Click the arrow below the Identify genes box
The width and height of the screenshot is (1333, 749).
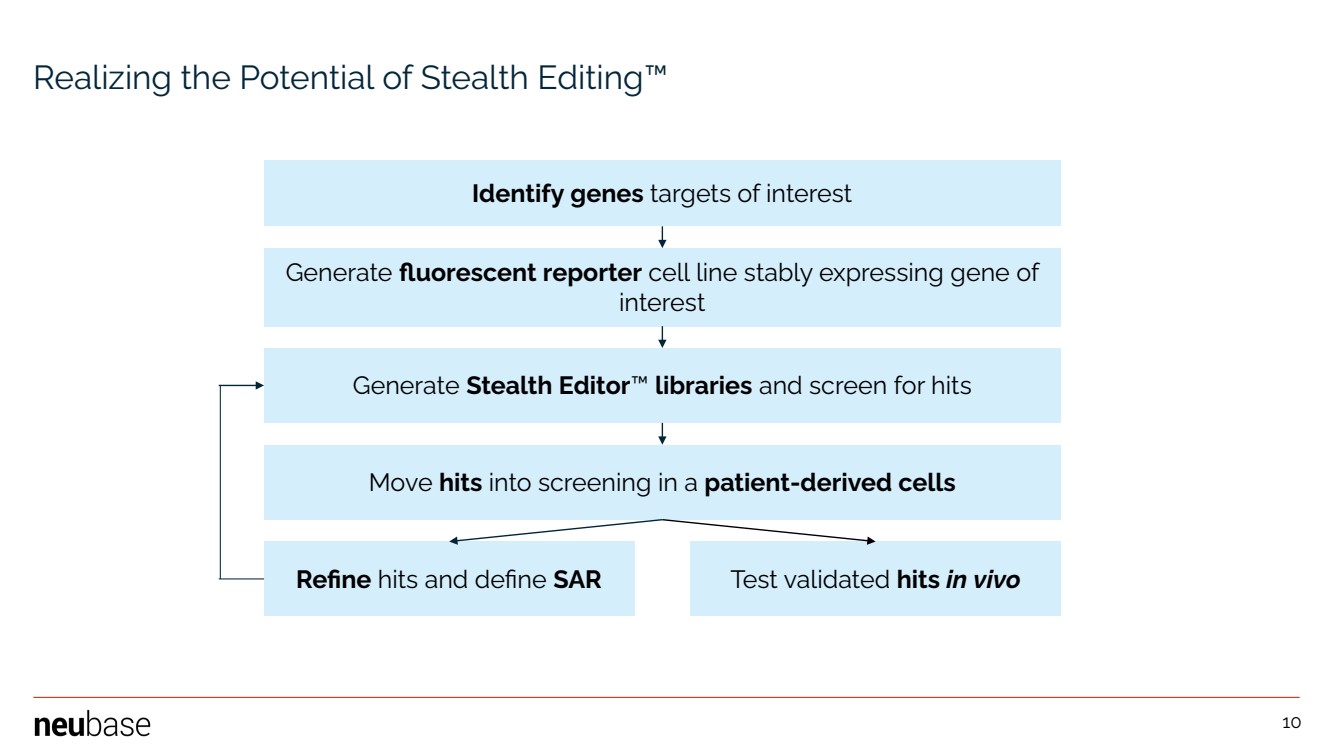(662, 237)
